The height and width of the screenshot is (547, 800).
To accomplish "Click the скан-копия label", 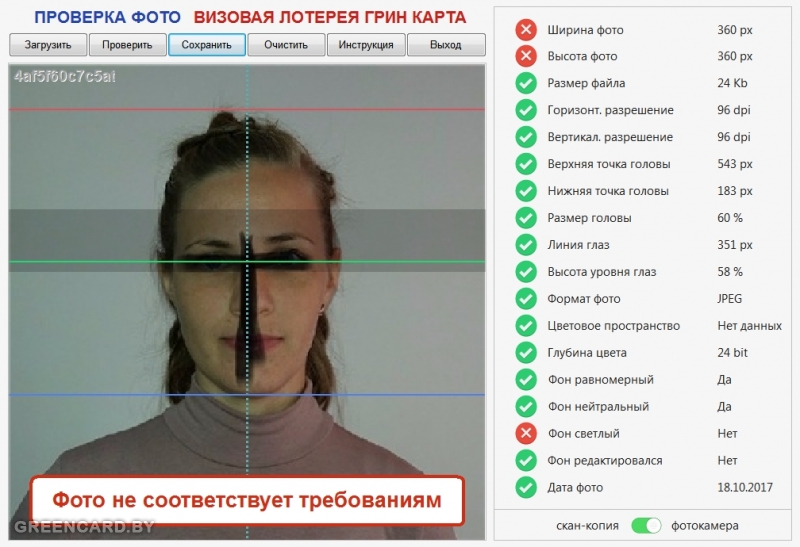I will [587, 526].
